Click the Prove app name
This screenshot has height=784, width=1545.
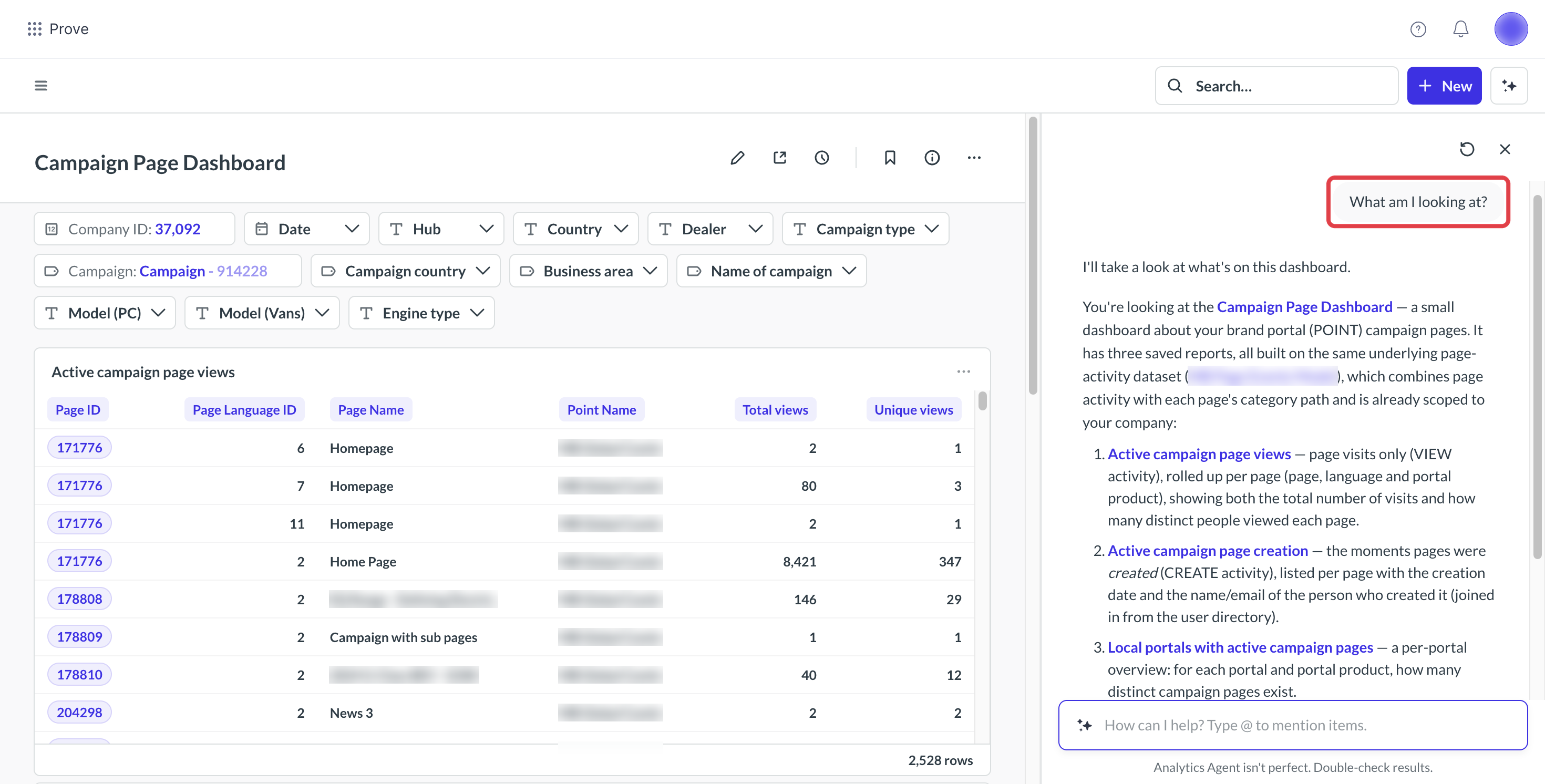(x=69, y=29)
